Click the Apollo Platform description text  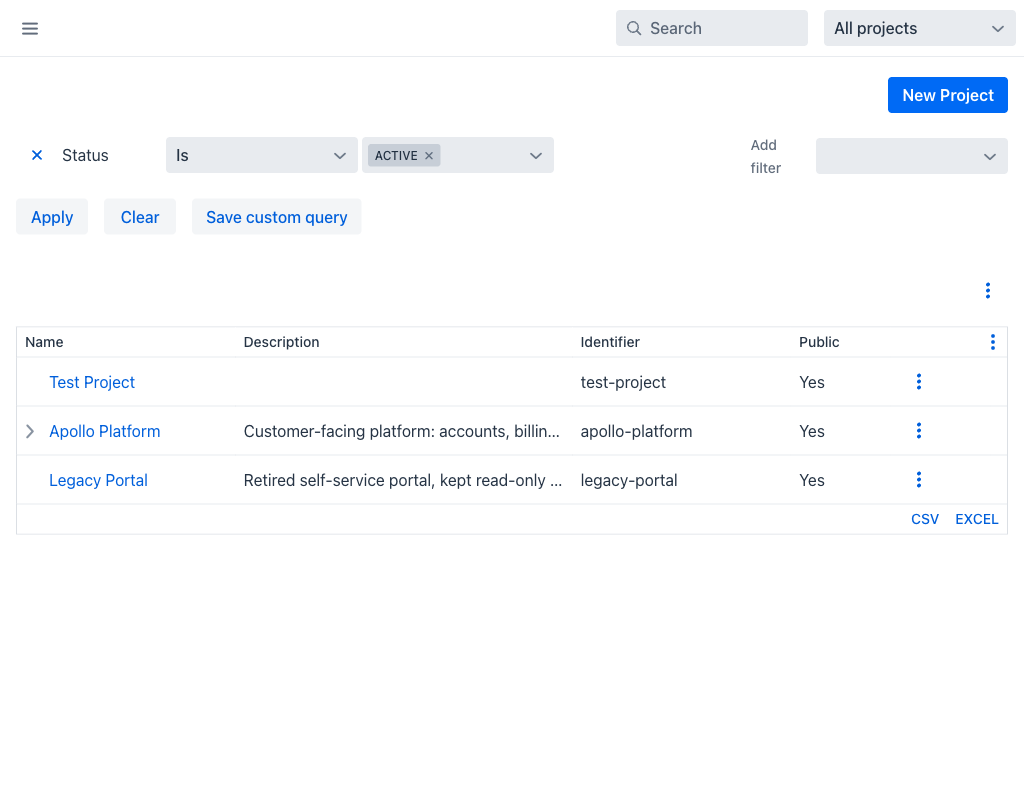(x=402, y=431)
